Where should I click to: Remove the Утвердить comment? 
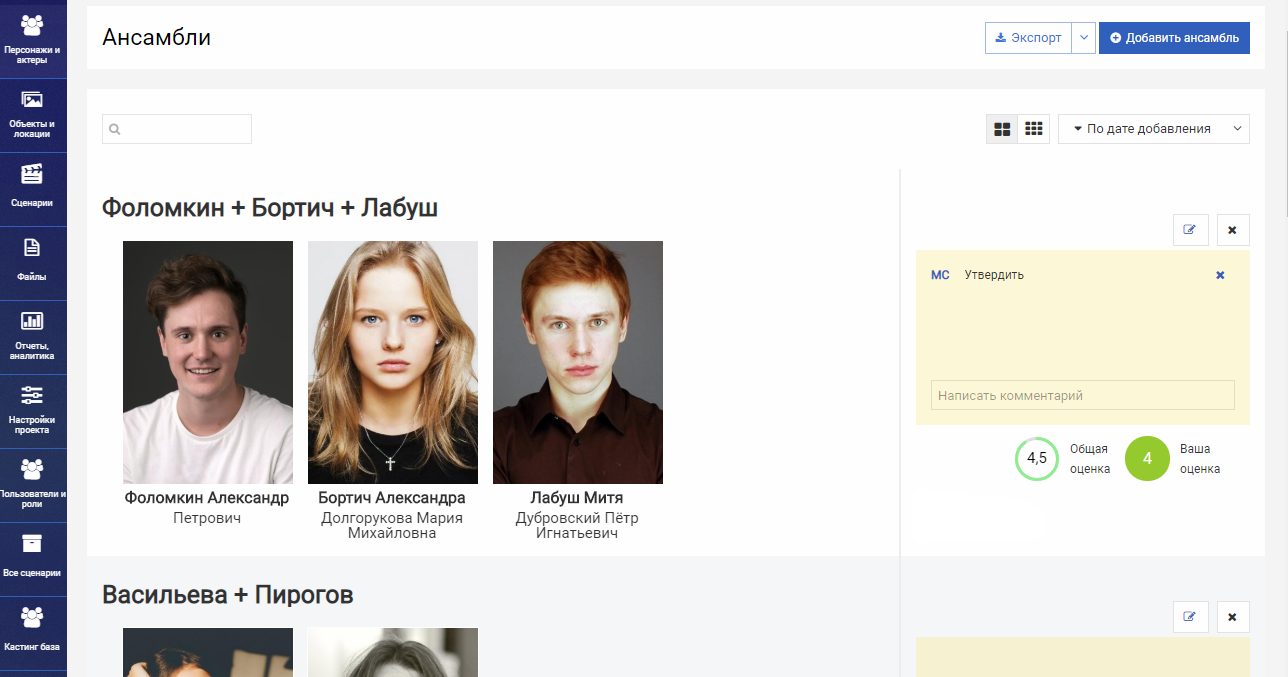point(1220,275)
